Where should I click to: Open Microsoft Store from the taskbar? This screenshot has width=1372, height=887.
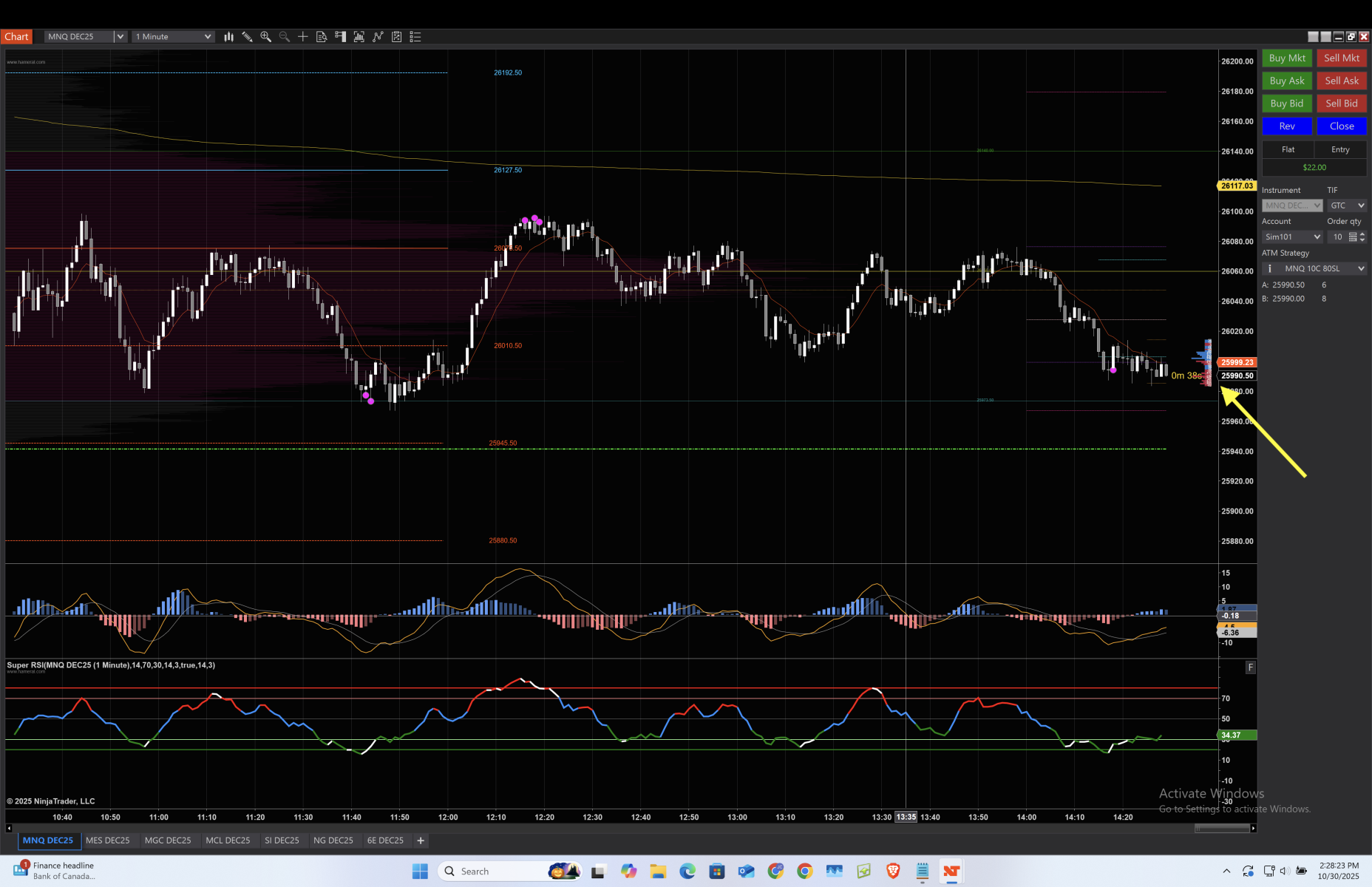(717, 871)
